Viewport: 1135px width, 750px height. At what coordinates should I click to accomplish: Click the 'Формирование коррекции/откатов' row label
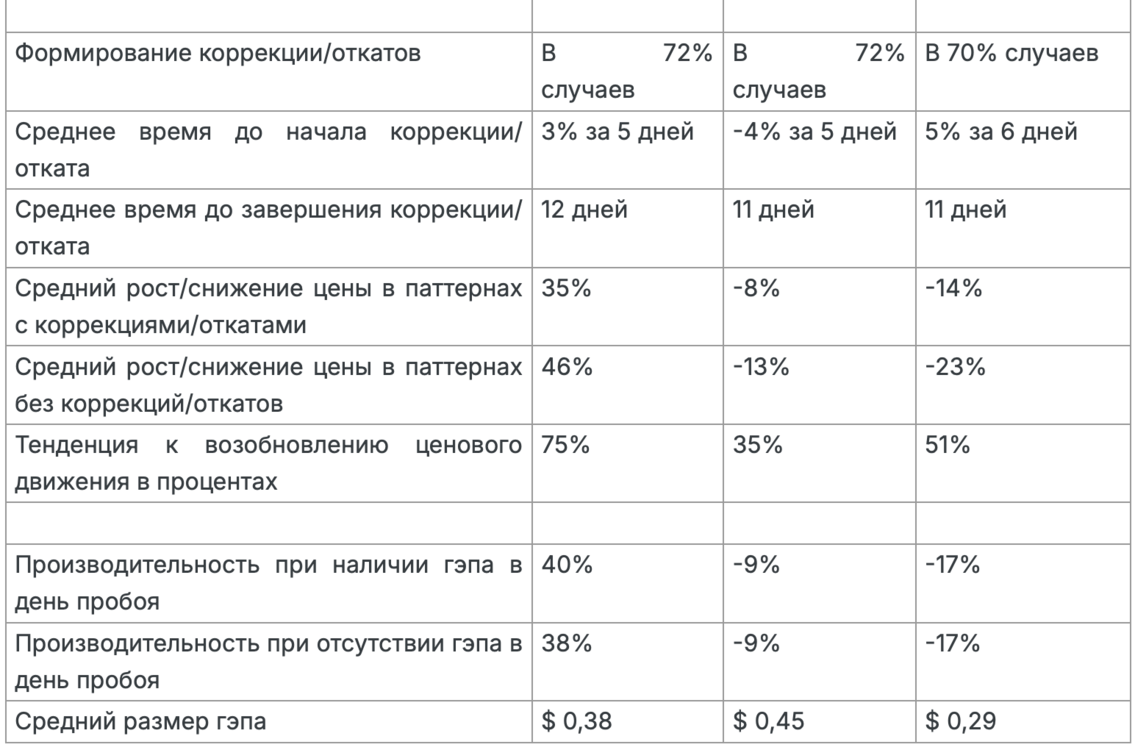[217, 54]
